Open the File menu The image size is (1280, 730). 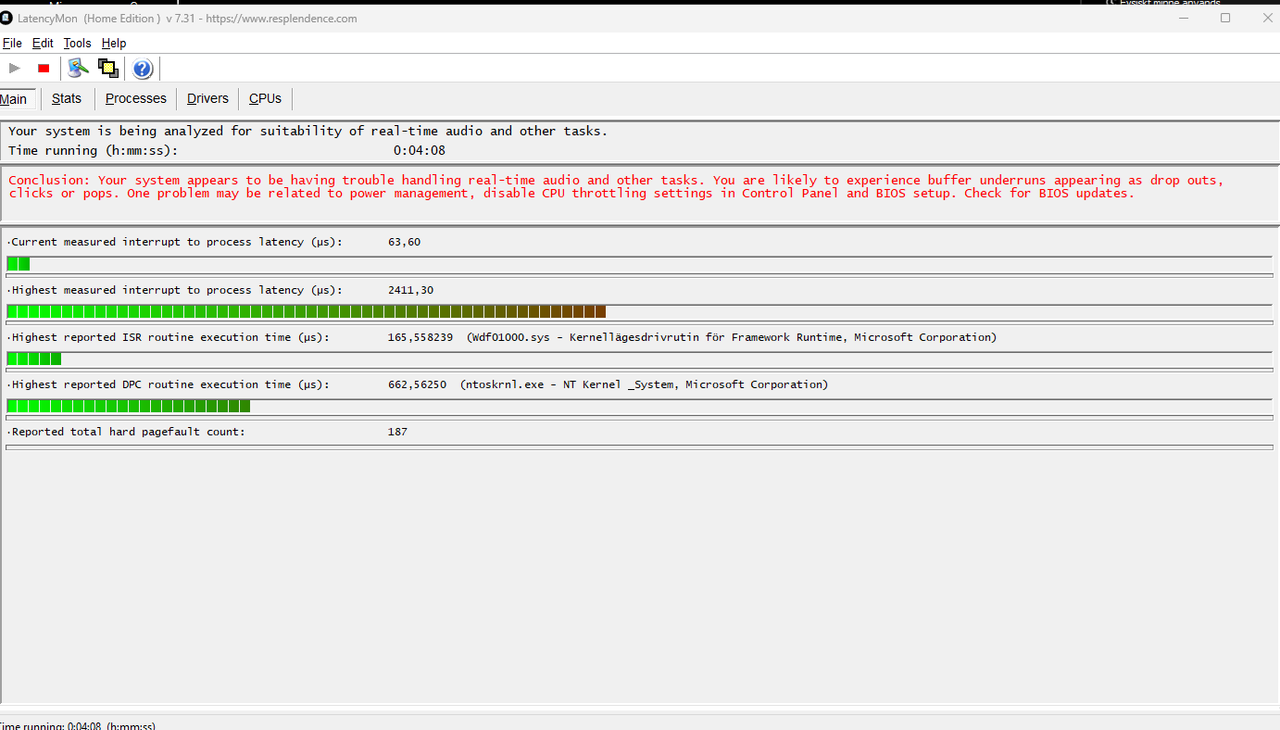click(12, 43)
